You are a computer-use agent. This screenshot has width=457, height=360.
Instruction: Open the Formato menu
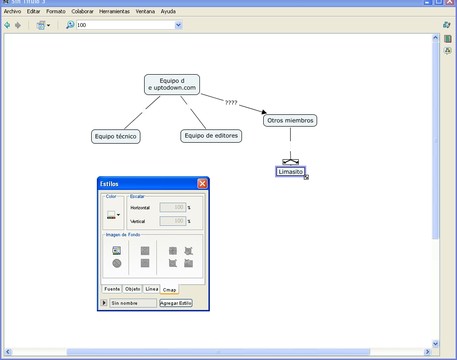pyautogui.click(x=56, y=11)
